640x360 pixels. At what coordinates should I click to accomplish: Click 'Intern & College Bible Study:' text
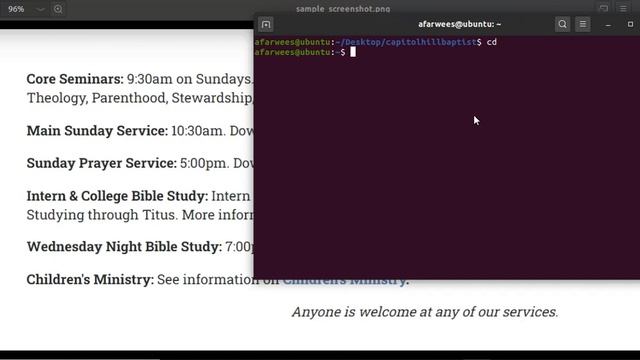117,196
